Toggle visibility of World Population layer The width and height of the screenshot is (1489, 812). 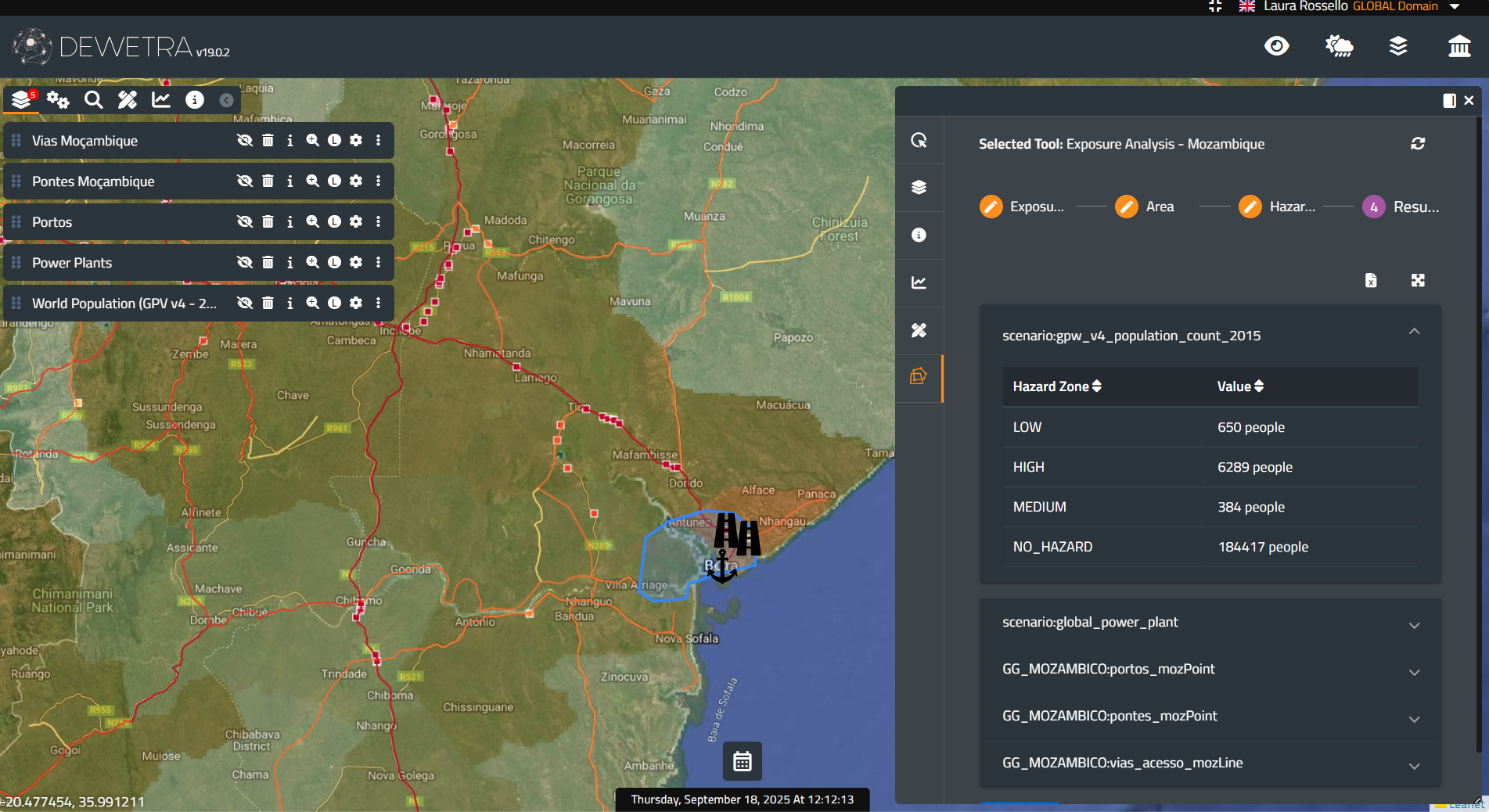click(245, 304)
